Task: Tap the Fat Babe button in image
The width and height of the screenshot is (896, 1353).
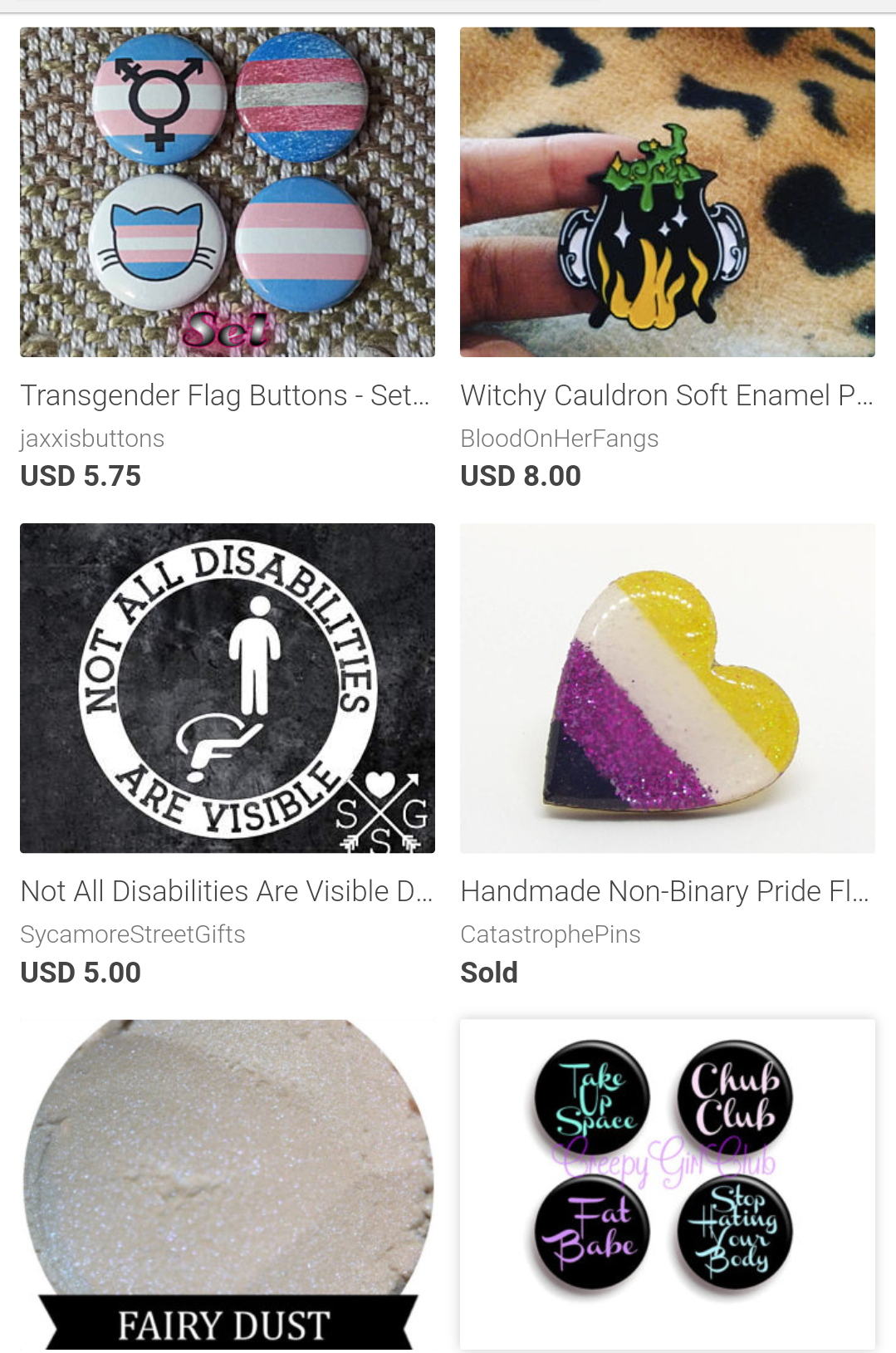Action: (592, 1233)
